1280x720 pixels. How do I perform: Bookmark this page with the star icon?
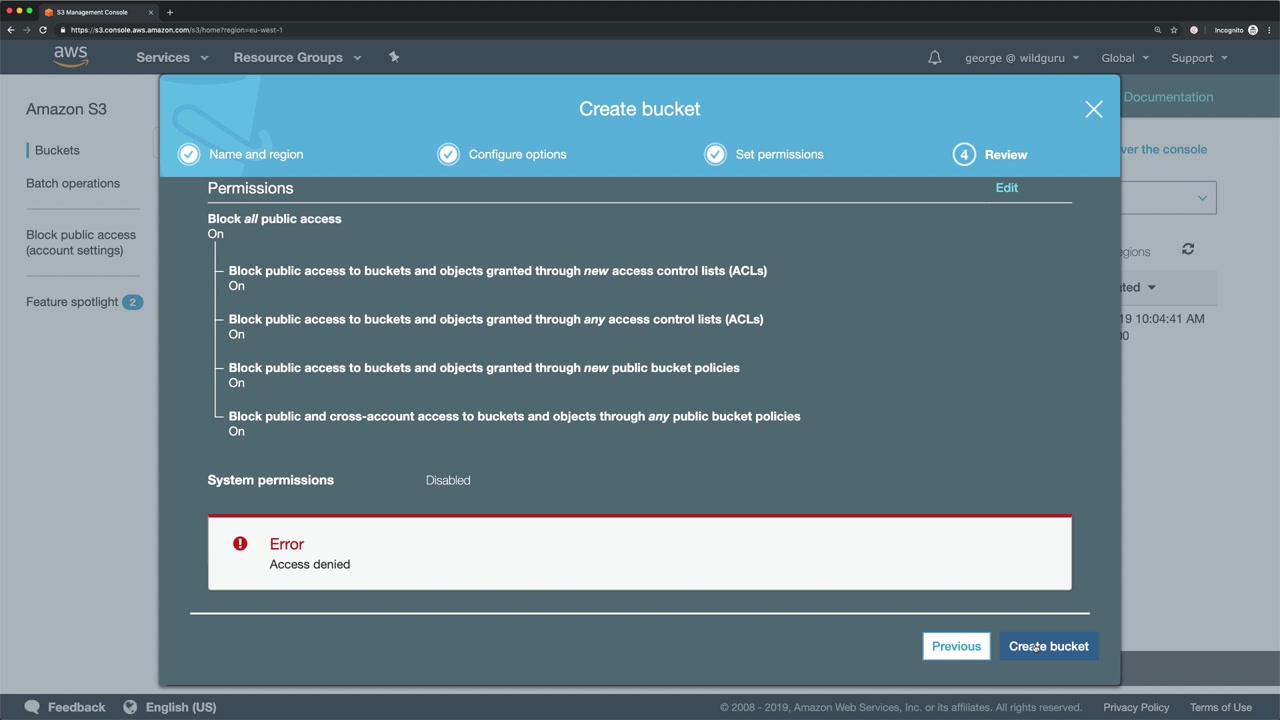click(1174, 30)
